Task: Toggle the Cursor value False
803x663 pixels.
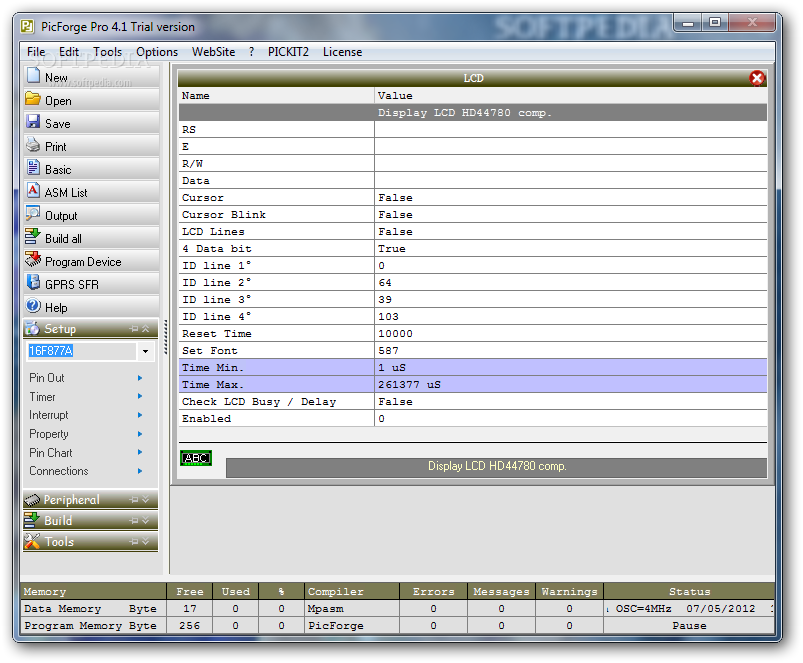Action: pos(395,198)
